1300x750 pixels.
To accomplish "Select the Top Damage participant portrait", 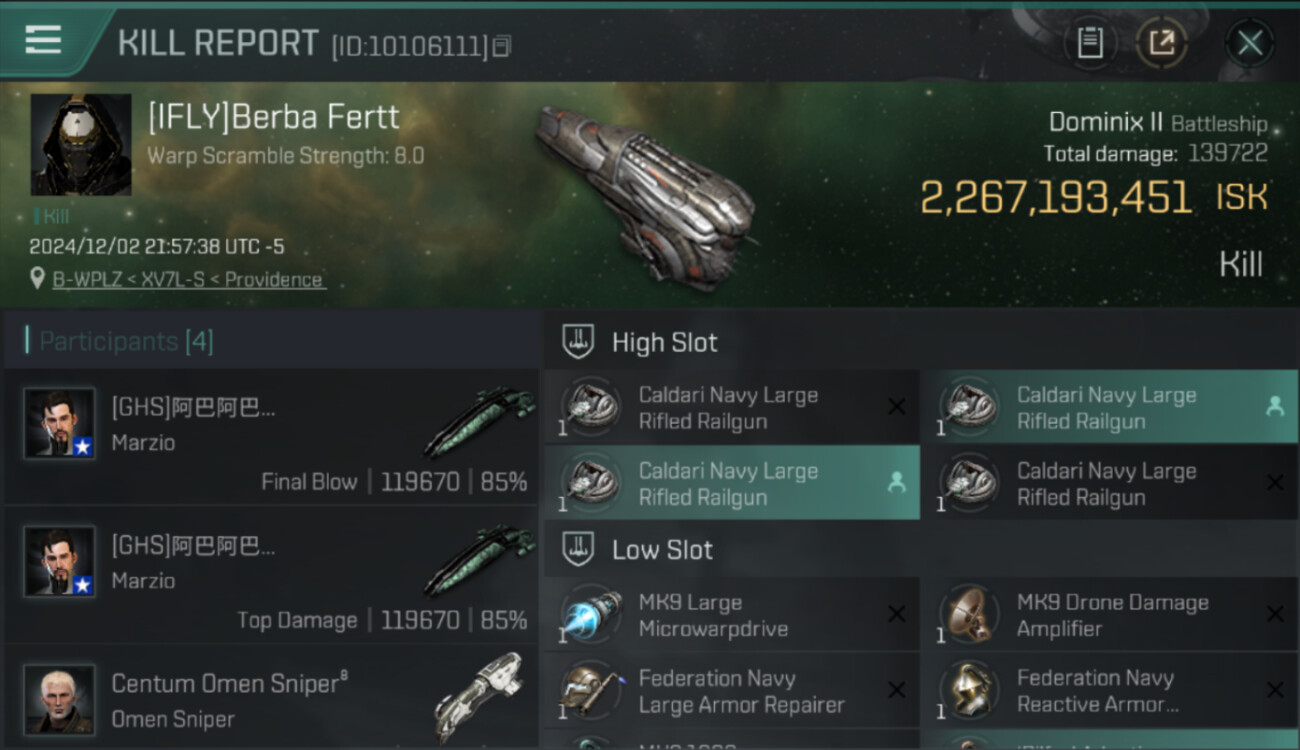I will coord(60,562).
